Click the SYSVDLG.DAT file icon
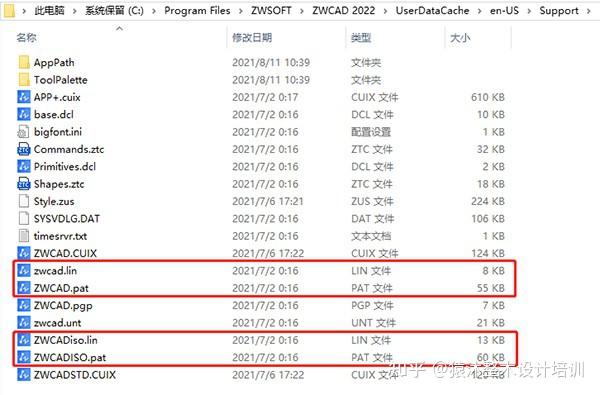600x395 pixels. pos(24,218)
